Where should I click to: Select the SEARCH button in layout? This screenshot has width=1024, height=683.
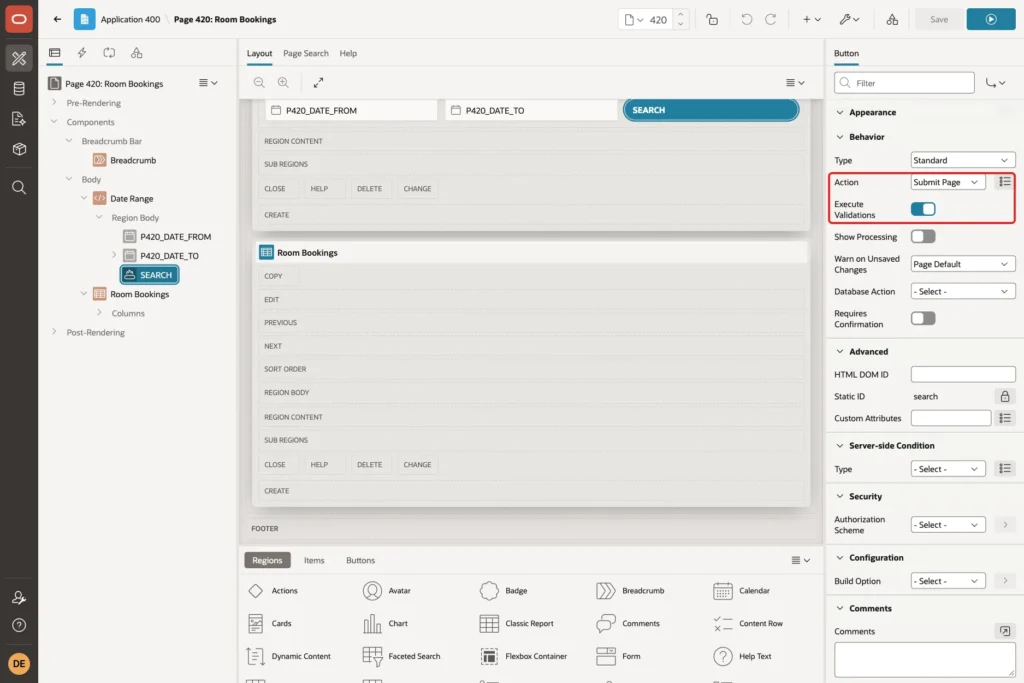(x=711, y=110)
